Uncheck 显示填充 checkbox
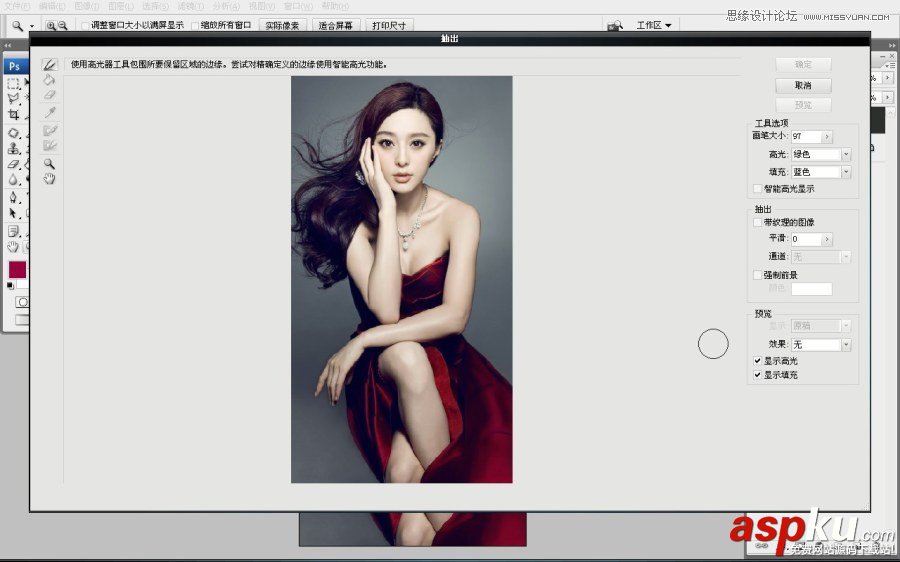The image size is (900, 562). (757, 374)
